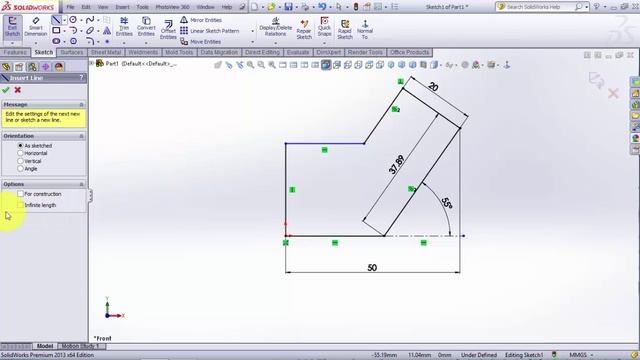Select the Smart Dimension tool
640x360 pixels.
(x=36, y=27)
